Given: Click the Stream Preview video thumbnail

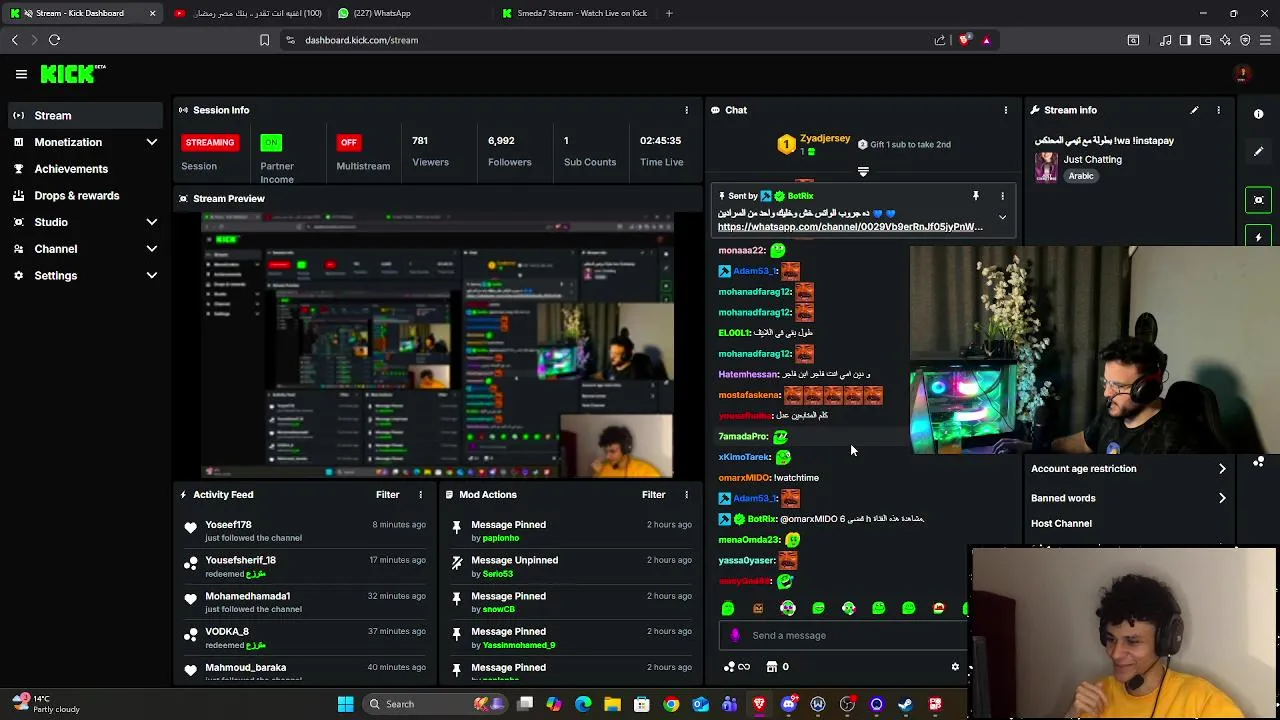Looking at the screenshot, I should (438, 345).
